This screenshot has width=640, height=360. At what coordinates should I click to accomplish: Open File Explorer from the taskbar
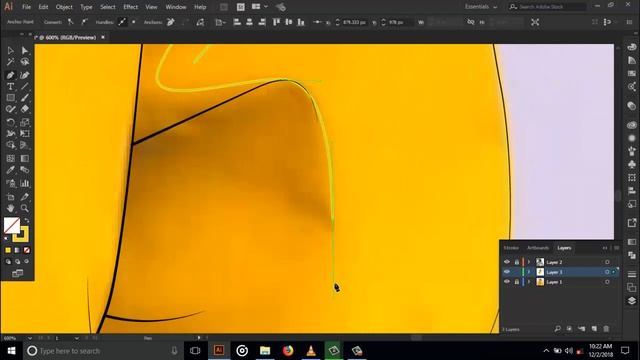click(265, 351)
